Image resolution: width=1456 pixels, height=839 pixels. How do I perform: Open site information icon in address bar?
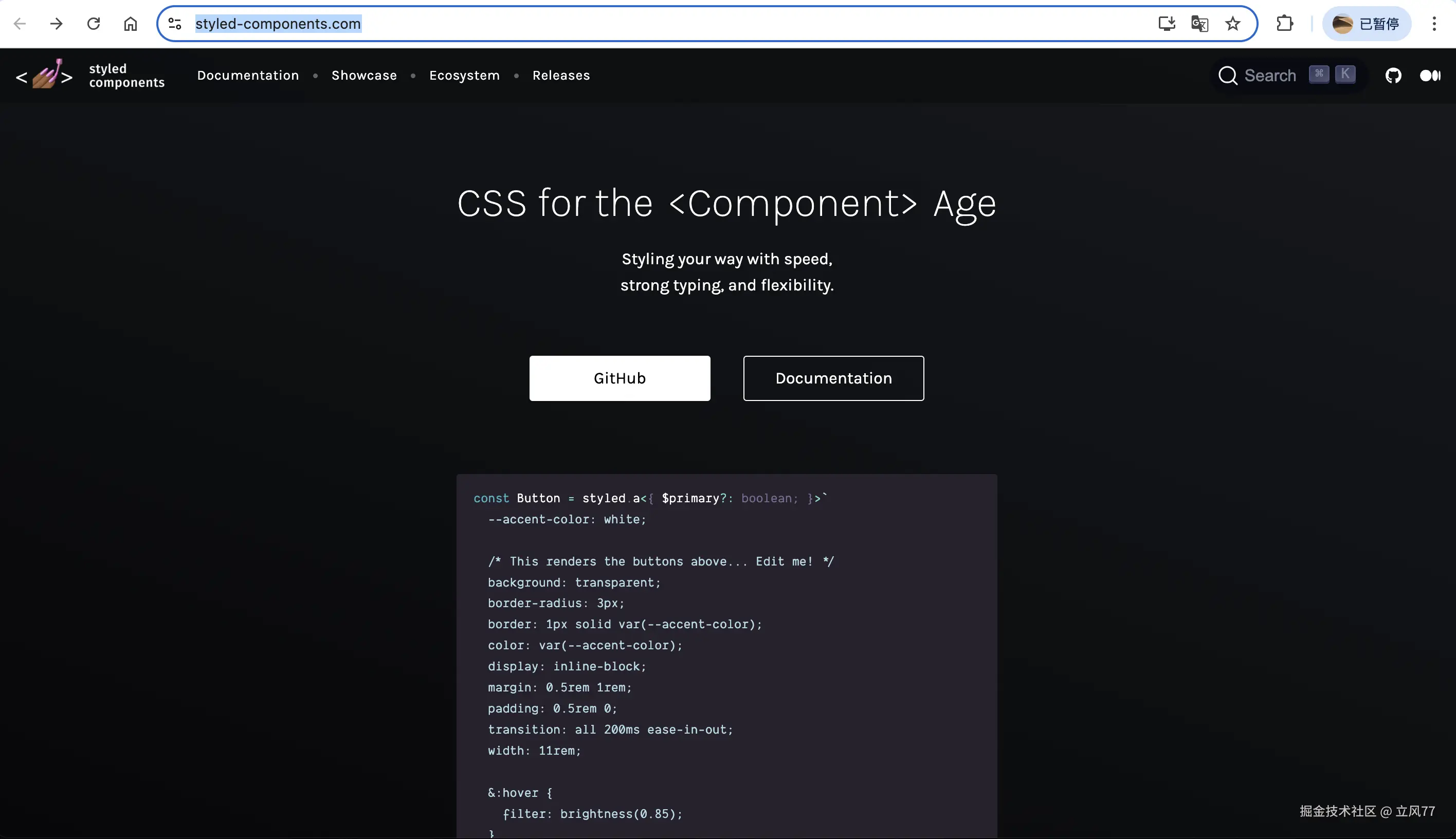click(x=175, y=24)
